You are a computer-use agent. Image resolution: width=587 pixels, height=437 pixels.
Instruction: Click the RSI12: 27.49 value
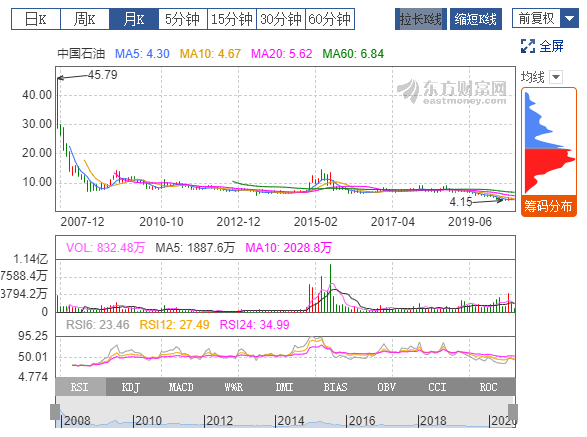[x=174, y=325]
